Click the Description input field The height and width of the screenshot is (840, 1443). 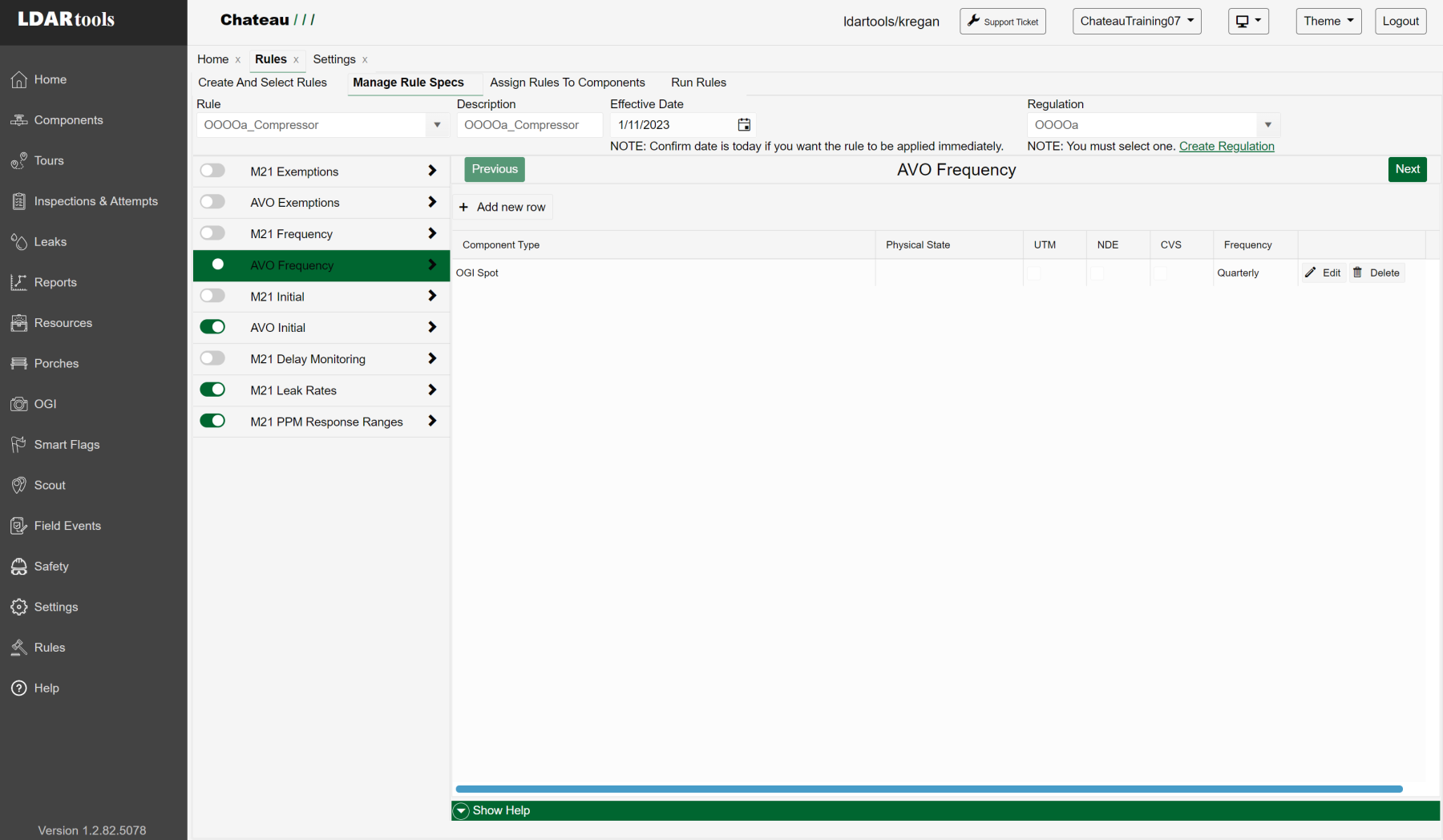coord(530,125)
